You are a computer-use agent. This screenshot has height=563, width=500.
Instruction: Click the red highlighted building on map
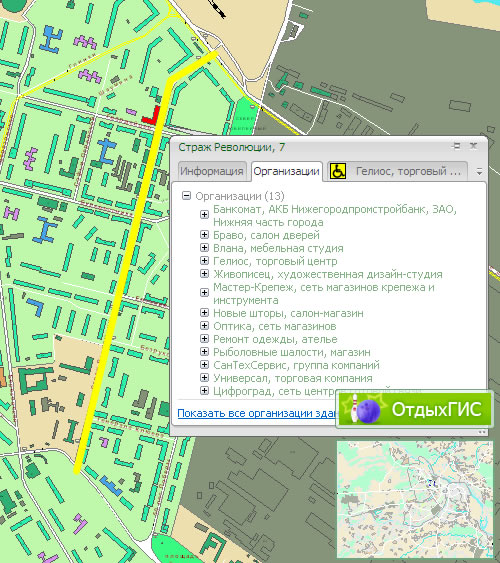[152, 116]
